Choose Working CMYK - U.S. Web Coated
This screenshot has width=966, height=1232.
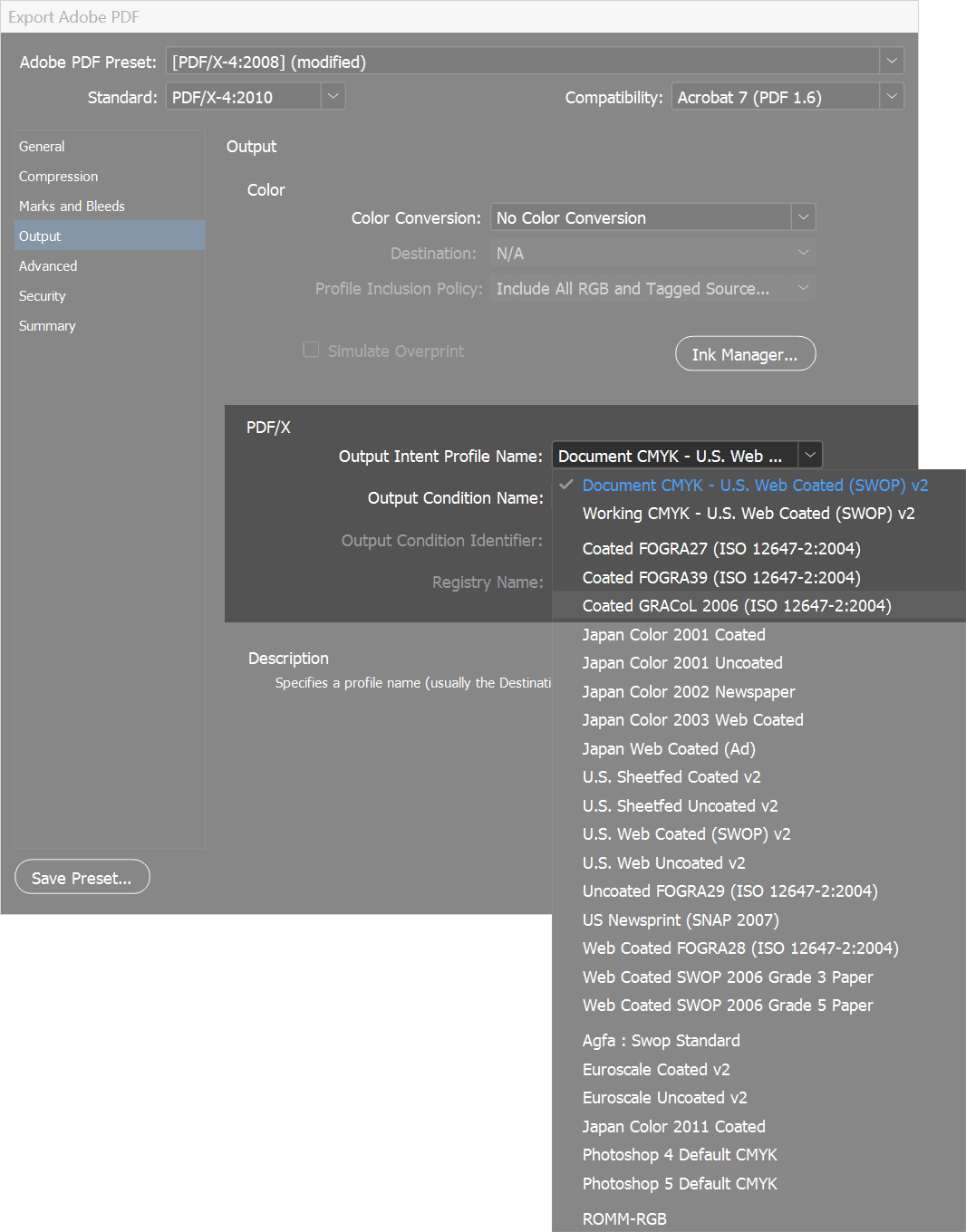coord(749,513)
